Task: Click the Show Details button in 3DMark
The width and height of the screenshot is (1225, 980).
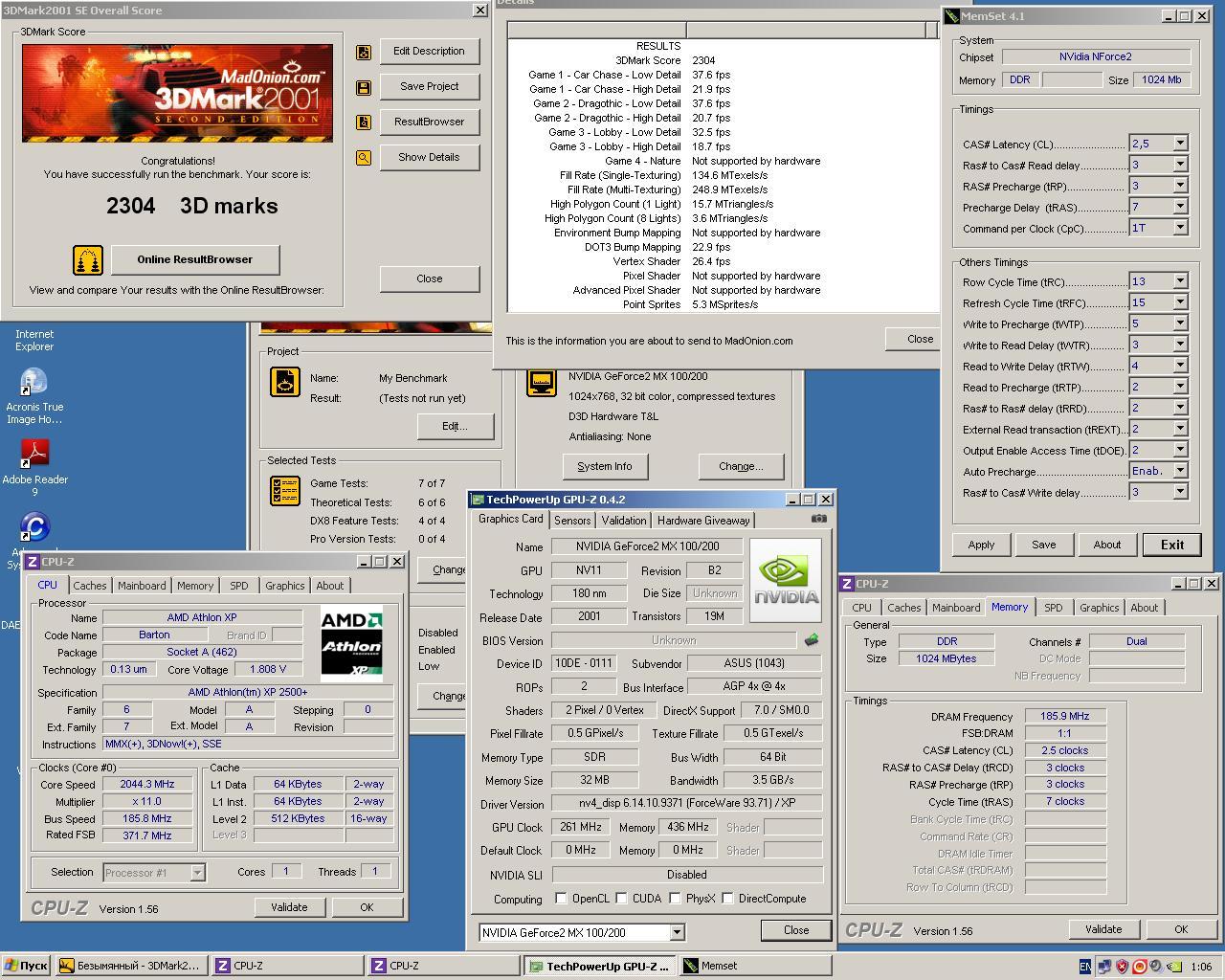Action: click(429, 157)
